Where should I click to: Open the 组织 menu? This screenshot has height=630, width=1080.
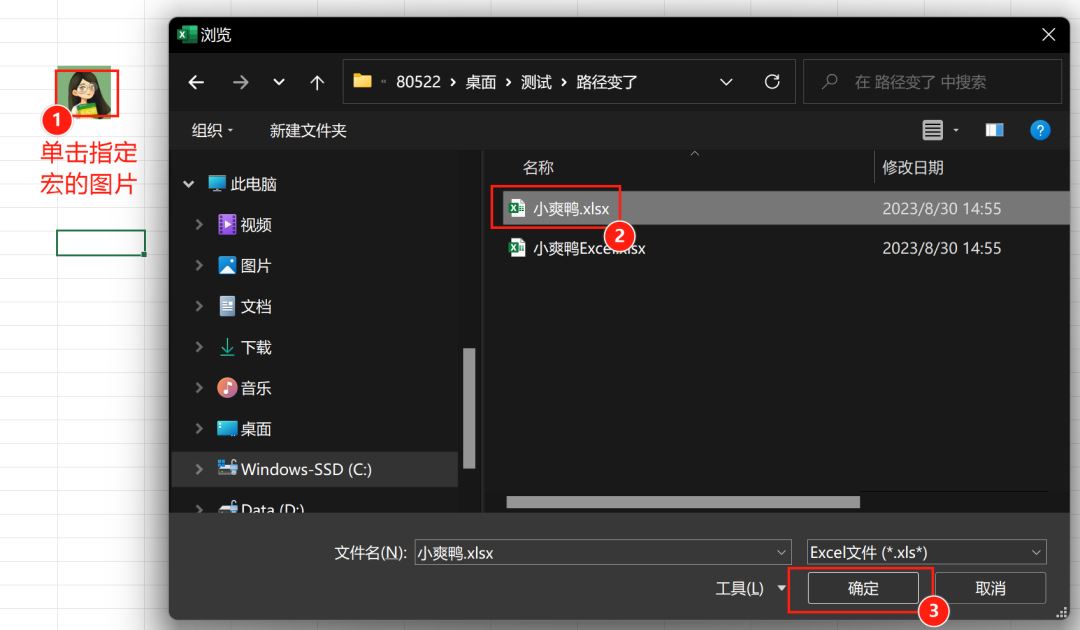click(x=212, y=131)
